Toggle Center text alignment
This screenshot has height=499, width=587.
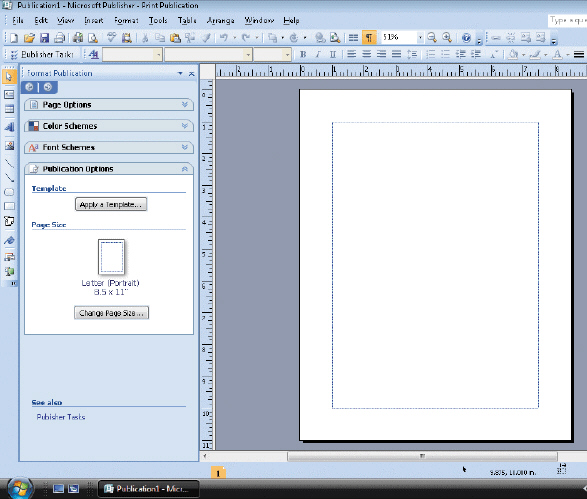pyautogui.click(x=367, y=55)
